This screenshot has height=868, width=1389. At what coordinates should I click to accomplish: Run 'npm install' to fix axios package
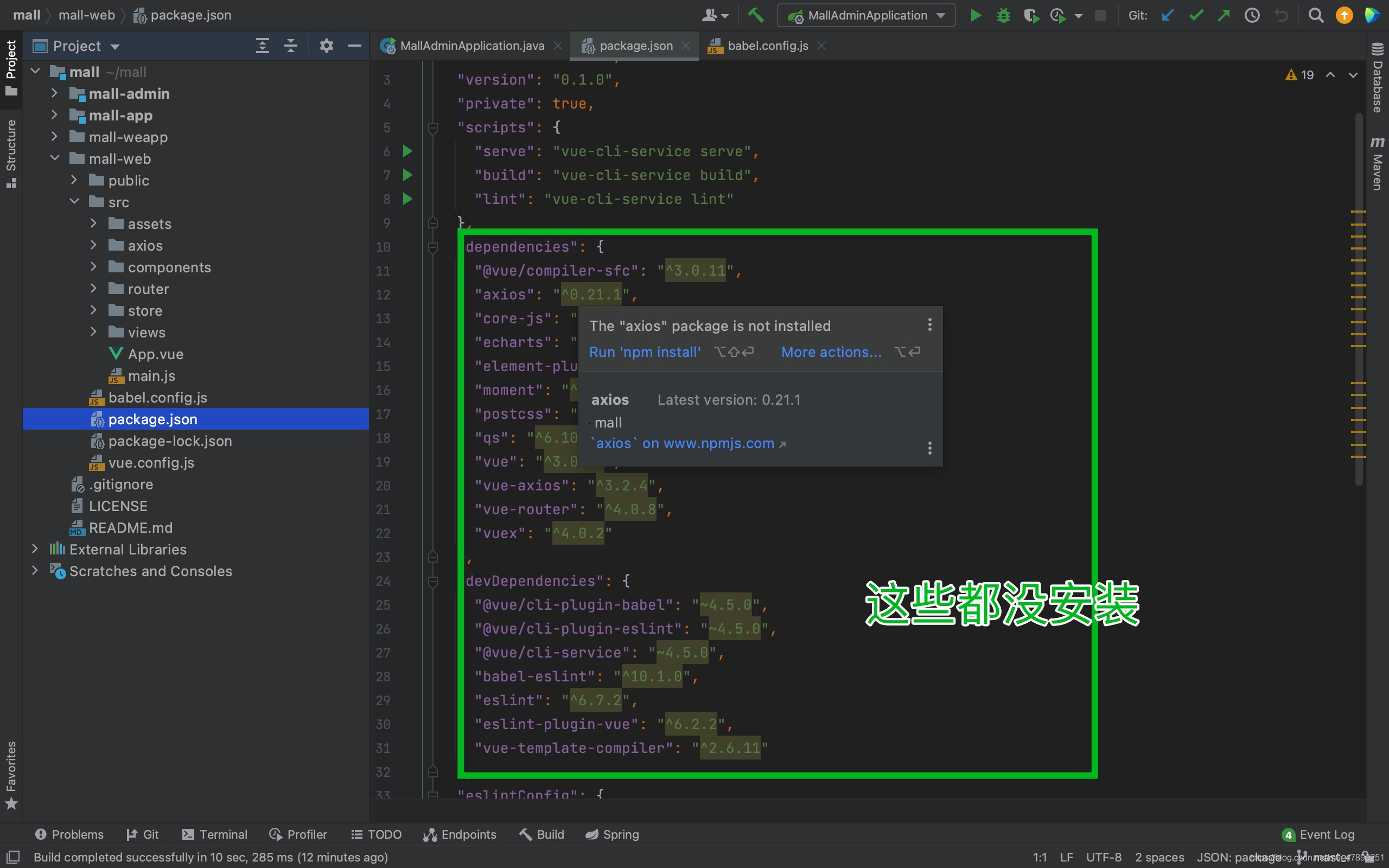(x=644, y=351)
